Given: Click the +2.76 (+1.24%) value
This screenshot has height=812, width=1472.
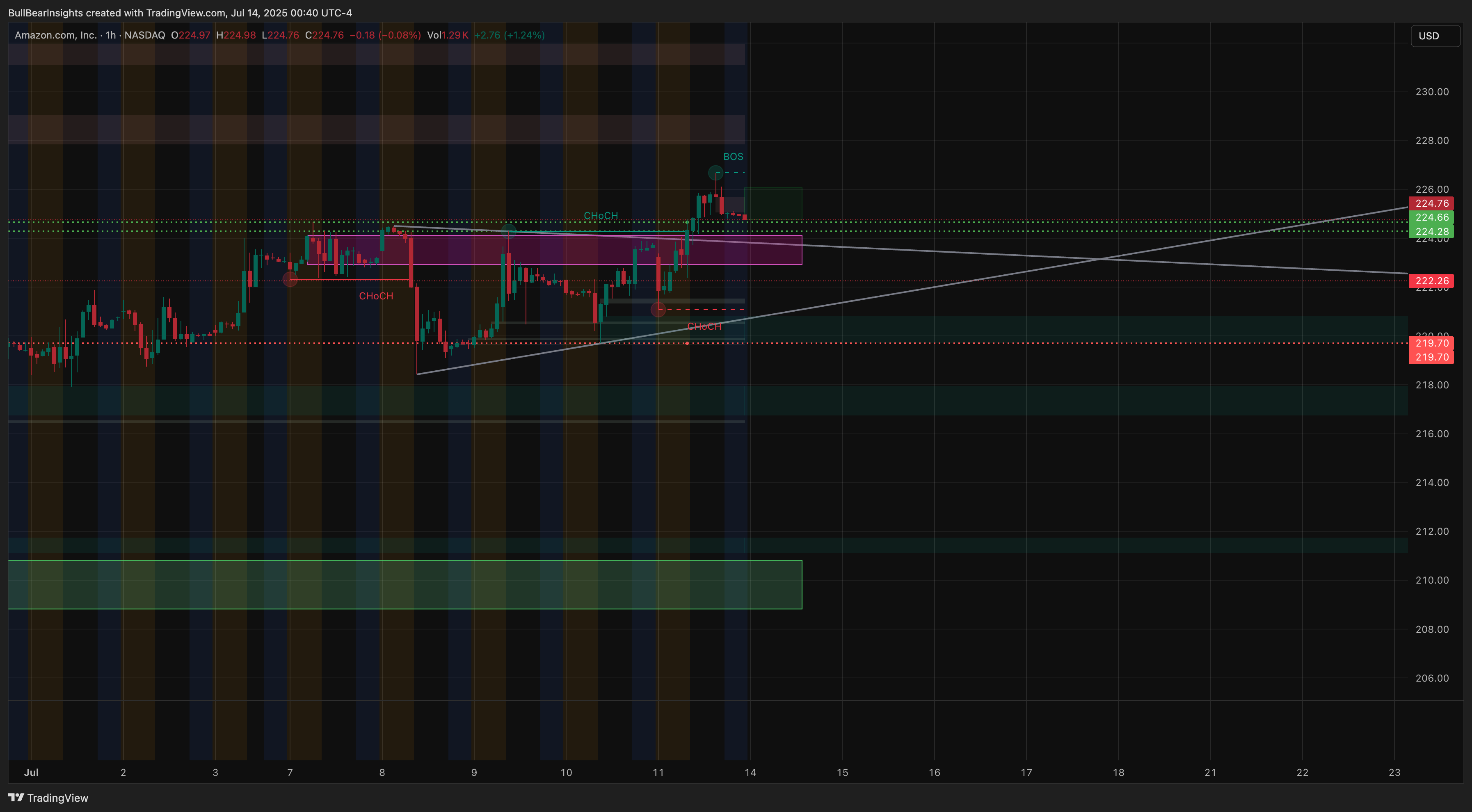Looking at the screenshot, I should 509,35.
